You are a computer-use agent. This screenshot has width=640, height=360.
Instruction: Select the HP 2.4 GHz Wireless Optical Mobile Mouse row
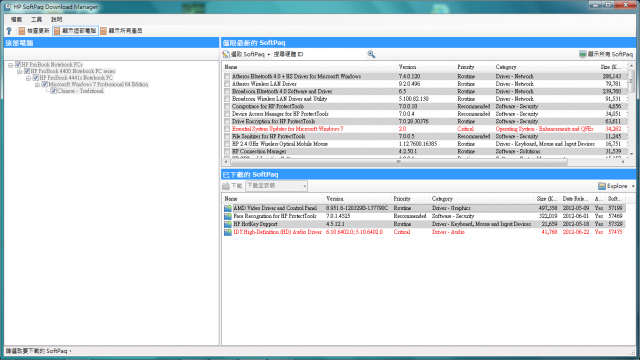426,144
